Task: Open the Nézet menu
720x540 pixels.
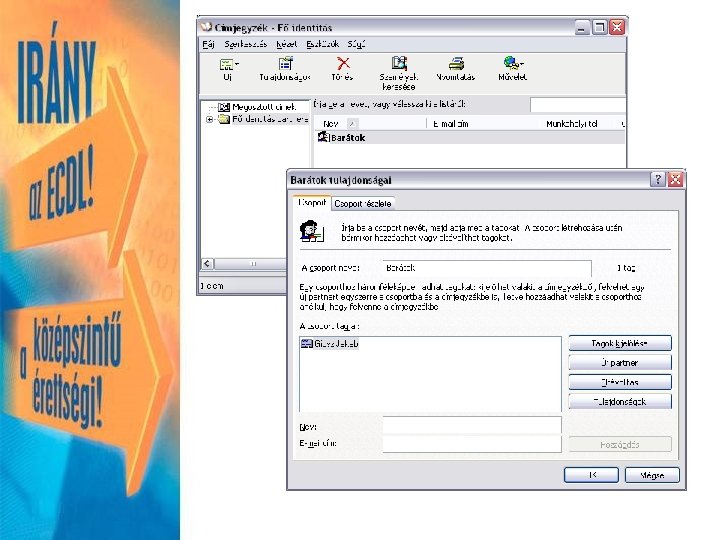Action: [287, 44]
